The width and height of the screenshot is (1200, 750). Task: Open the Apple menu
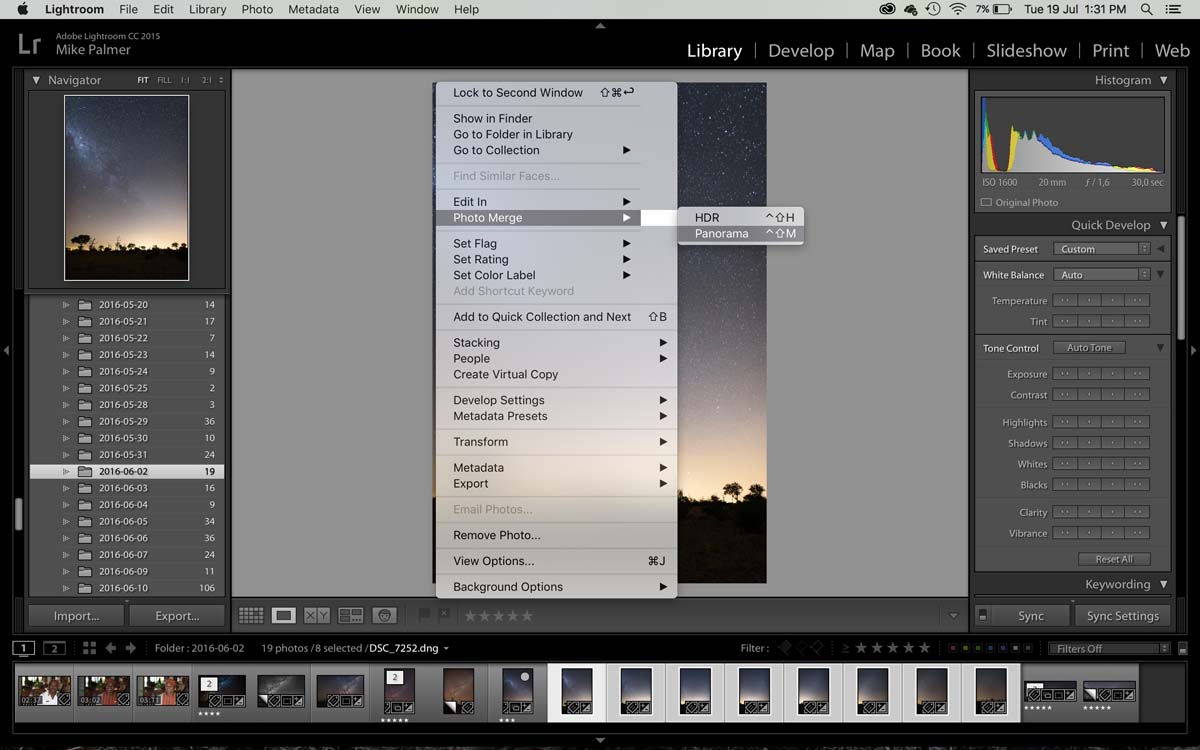pyautogui.click(x=22, y=9)
